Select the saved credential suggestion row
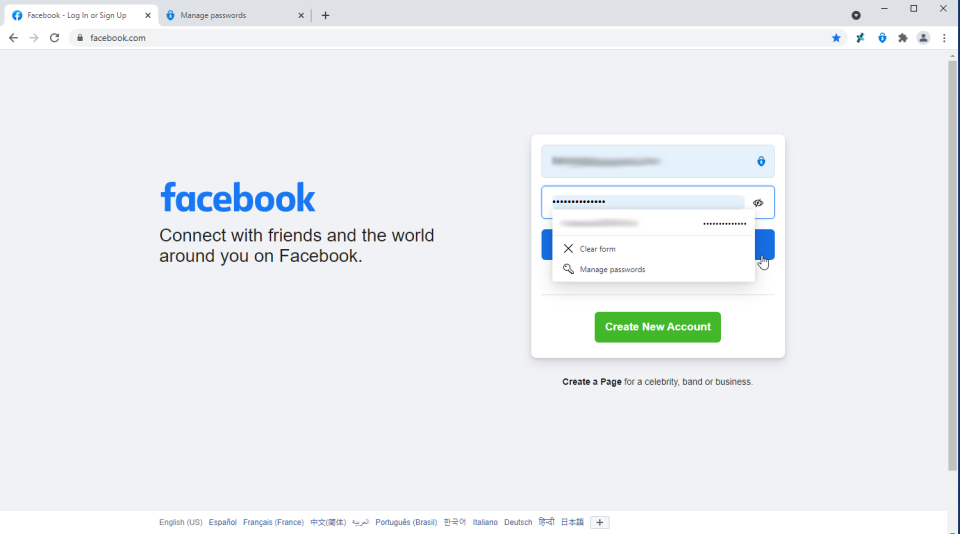 tap(653, 224)
